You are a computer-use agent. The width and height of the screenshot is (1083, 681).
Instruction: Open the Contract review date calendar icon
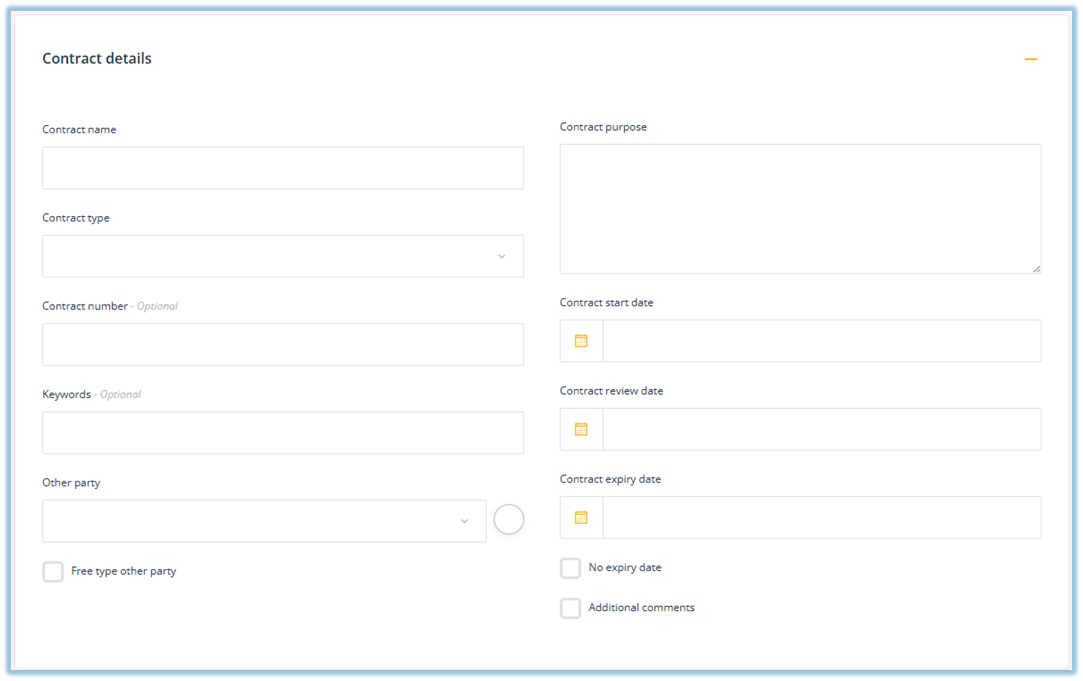[x=581, y=429]
